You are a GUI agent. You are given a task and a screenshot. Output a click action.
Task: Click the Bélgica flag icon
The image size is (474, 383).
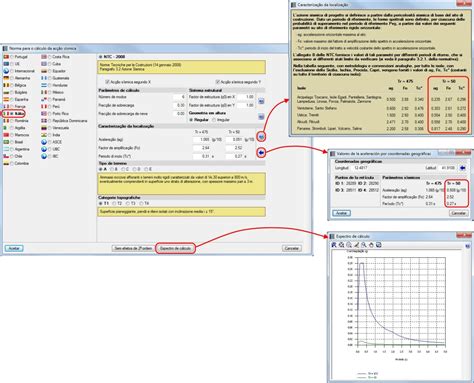click(x=6, y=85)
